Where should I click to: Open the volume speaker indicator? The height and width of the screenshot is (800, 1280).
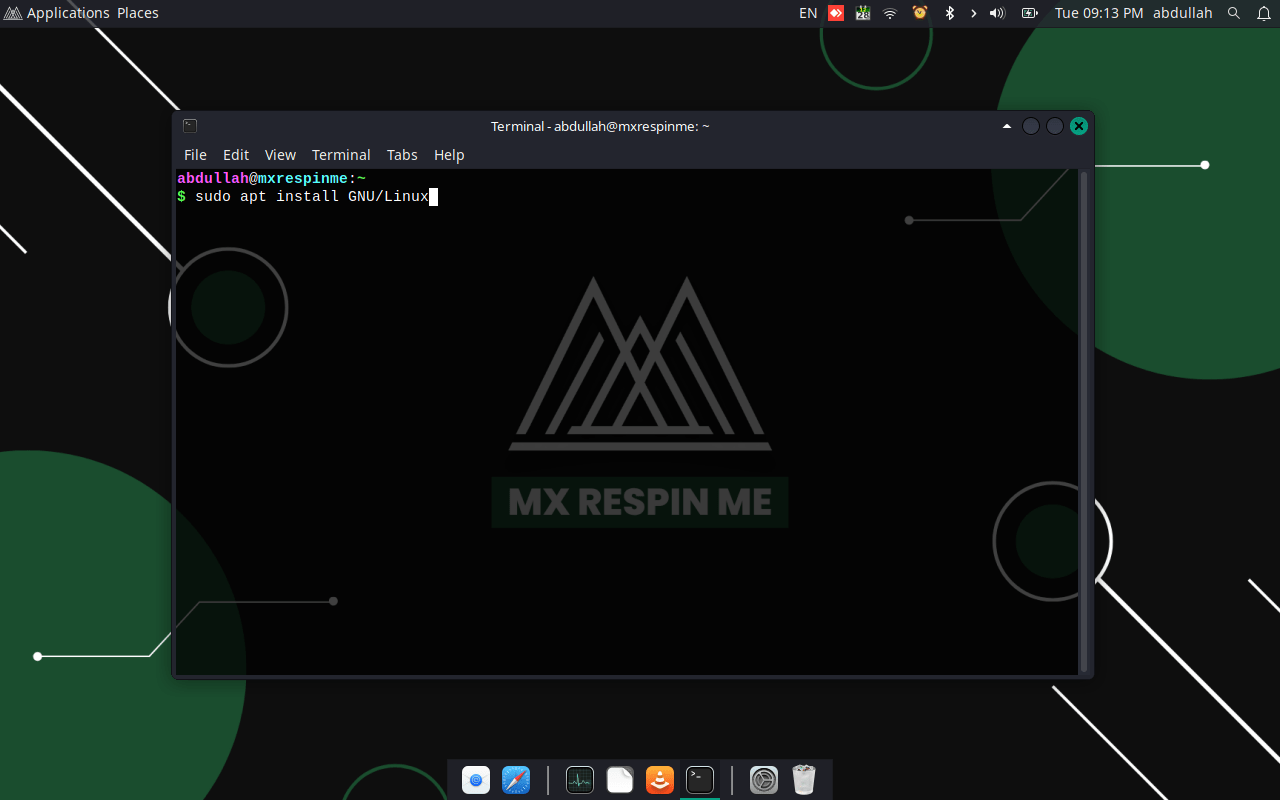tap(997, 13)
